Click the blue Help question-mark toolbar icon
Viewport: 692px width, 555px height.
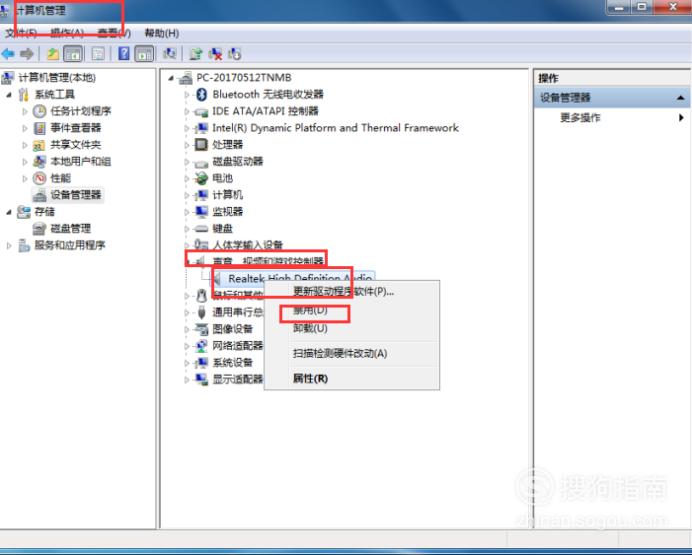124,53
